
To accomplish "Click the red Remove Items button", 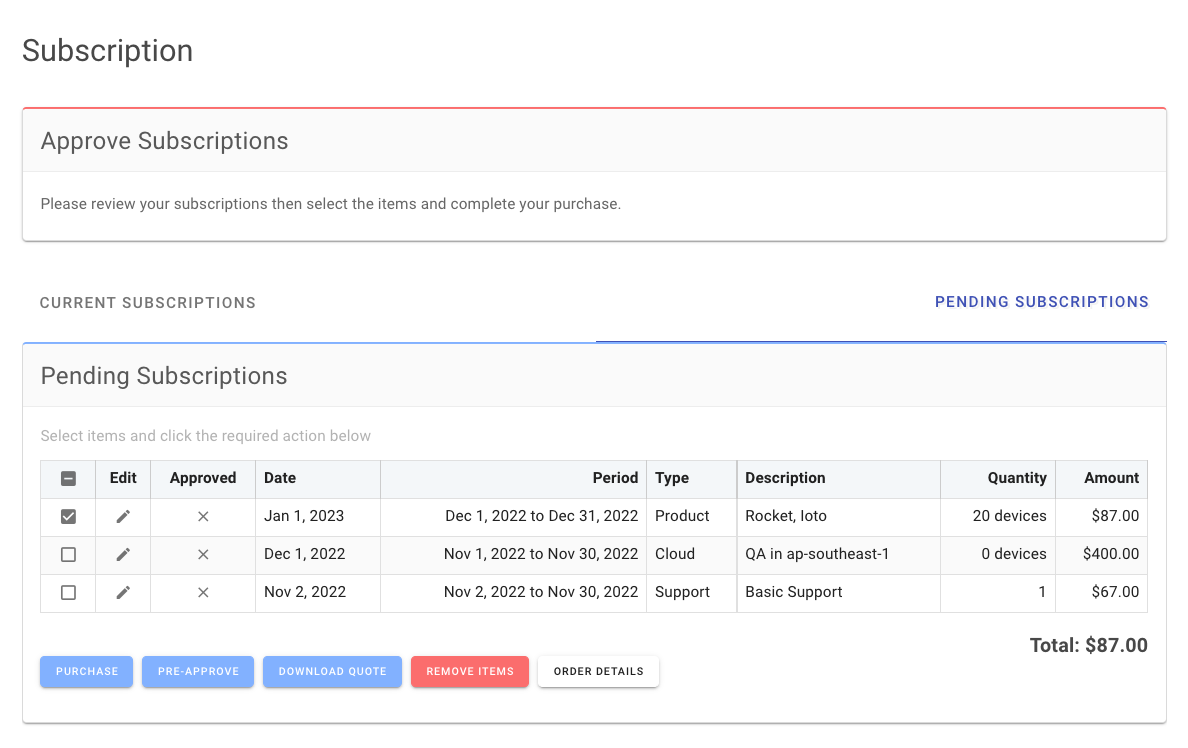I will 470,672.
